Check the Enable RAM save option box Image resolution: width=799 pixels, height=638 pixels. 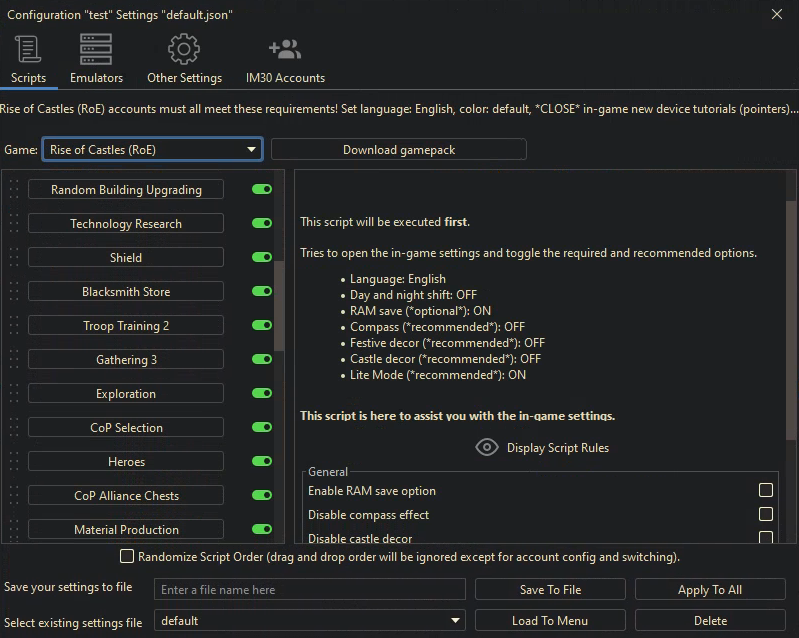(765, 490)
